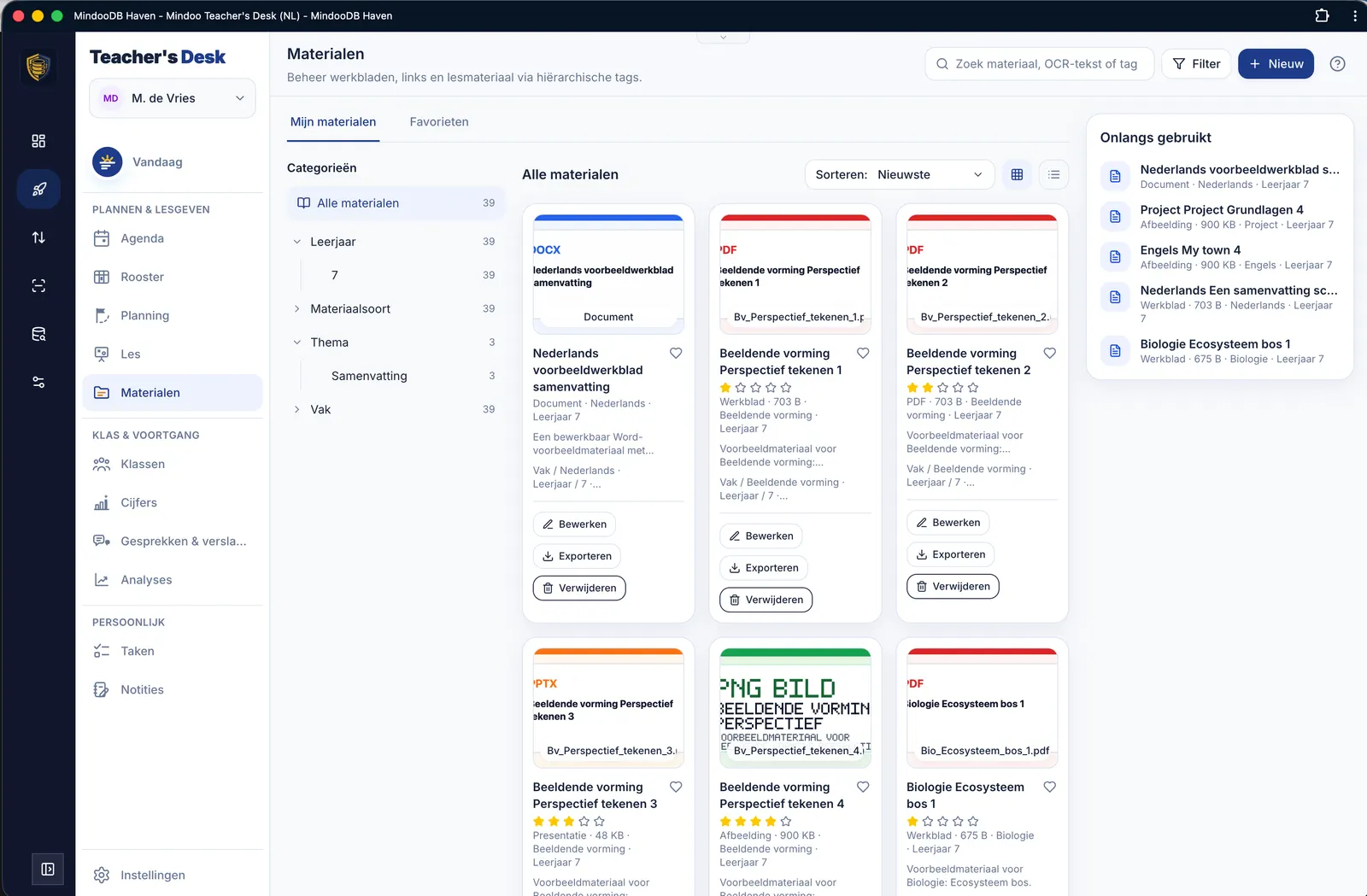Click Exporteren on Perspectief tekenen 1 card
Image resolution: width=1367 pixels, height=896 pixels.
764,568
